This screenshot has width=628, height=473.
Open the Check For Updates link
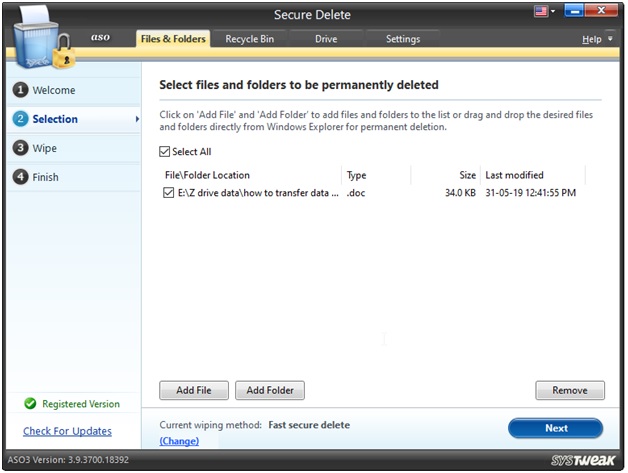pos(67,431)
